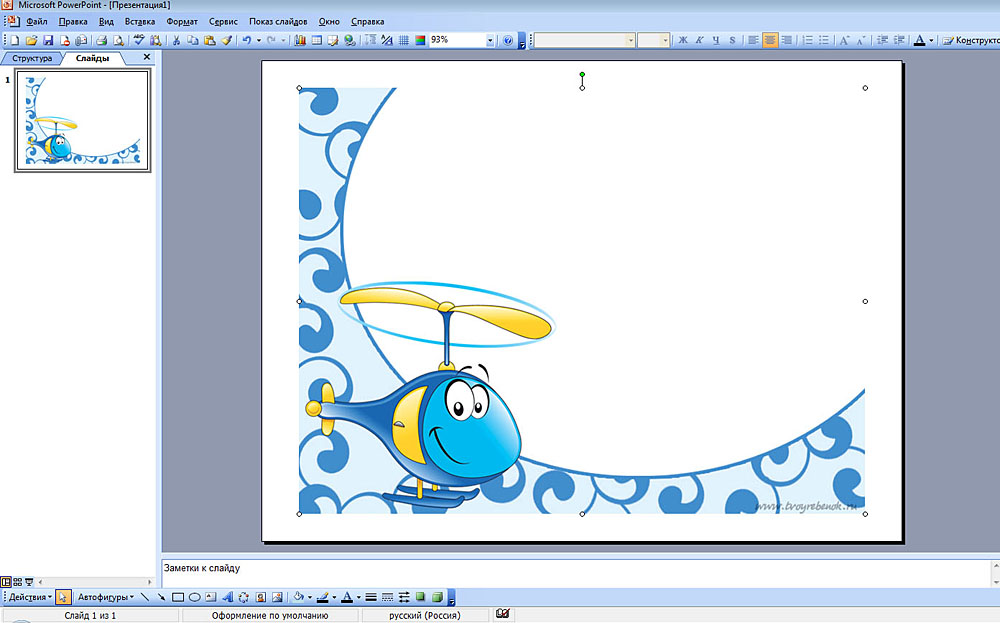1000x623 pixels.
Task: Click the fill color paint bucket
Action: pyautogui.click(x=298, y=597)
